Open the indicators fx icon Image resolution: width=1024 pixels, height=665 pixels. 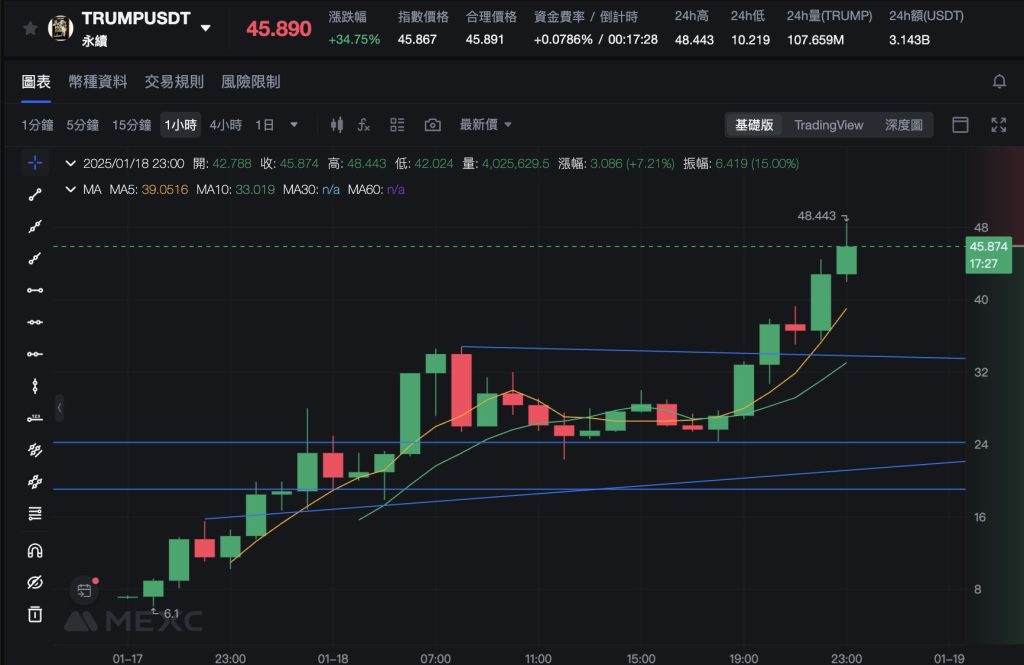coord(364,125)
